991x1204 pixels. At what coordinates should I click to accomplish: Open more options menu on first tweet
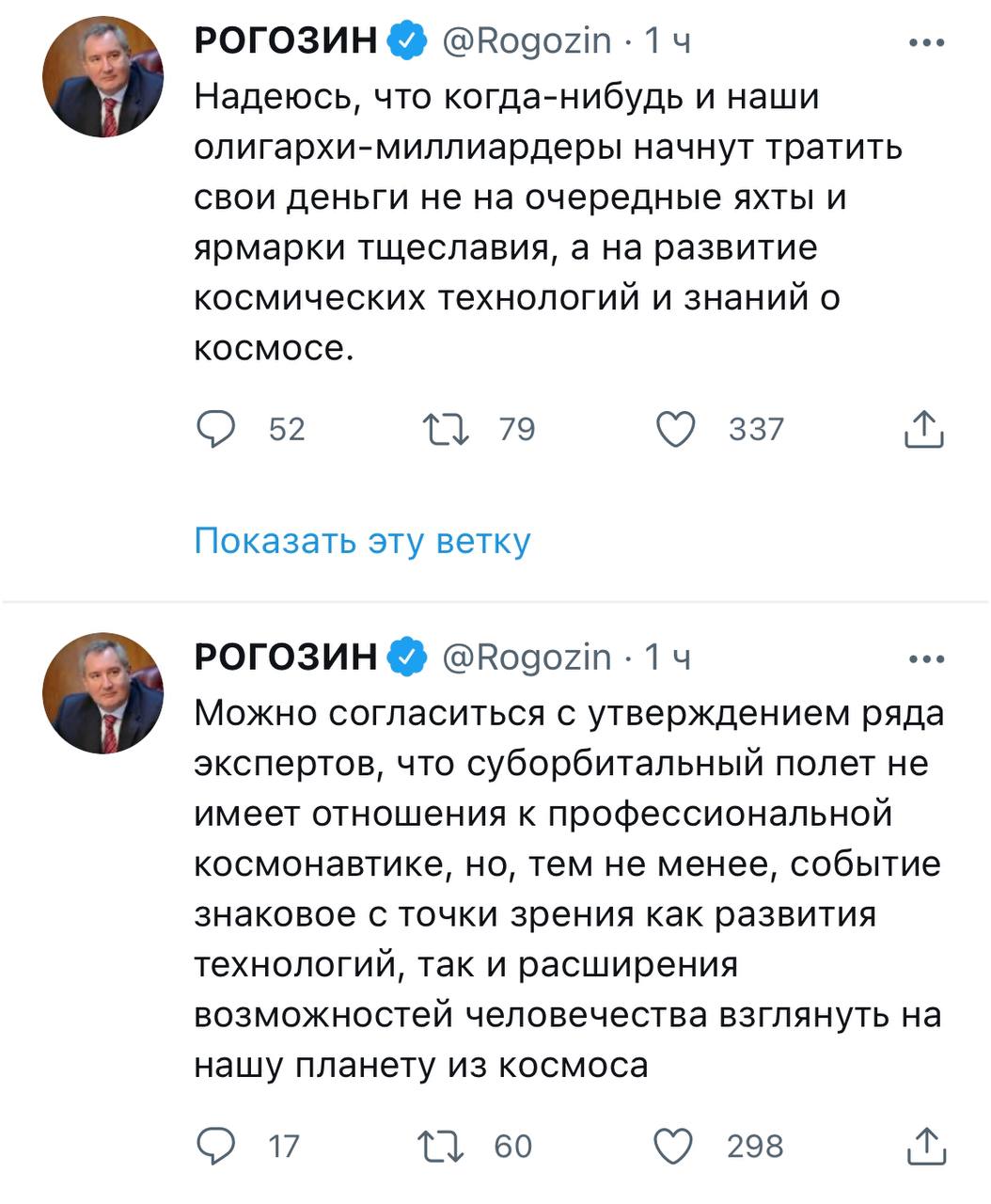927,42
